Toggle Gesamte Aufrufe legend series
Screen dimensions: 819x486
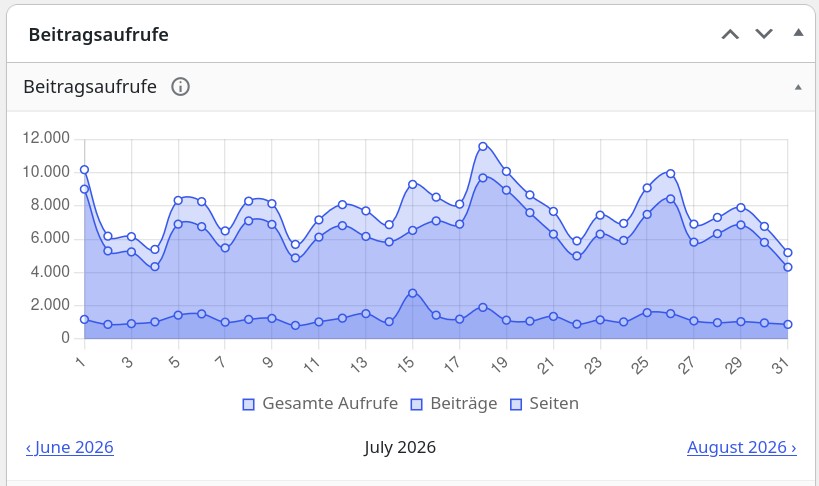click(x=320, y=404)
